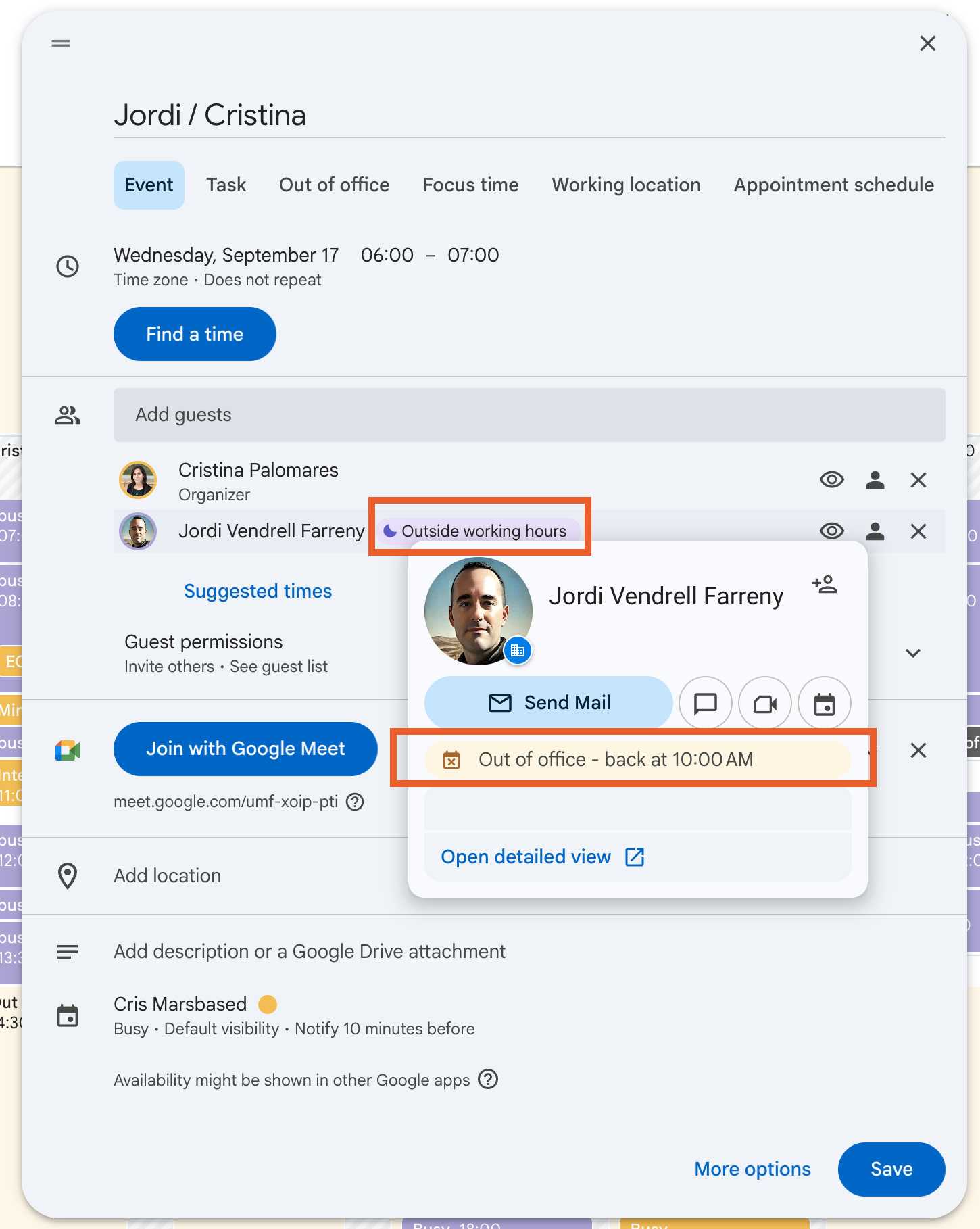Select the Event tab
The height and width of the screenshot is (1229, 980).
click(149, 185)
